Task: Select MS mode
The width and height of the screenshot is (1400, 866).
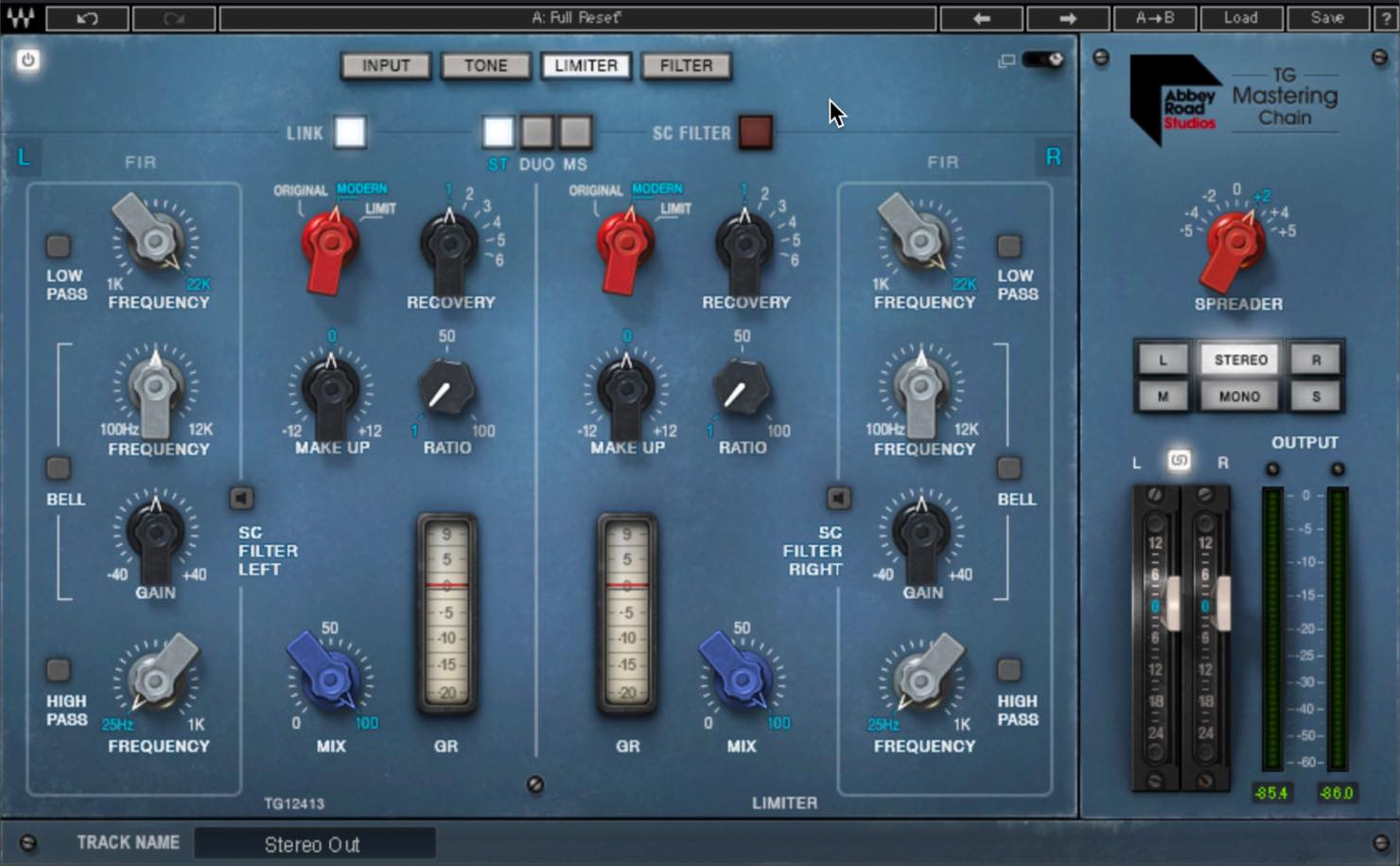Action: 575,133
